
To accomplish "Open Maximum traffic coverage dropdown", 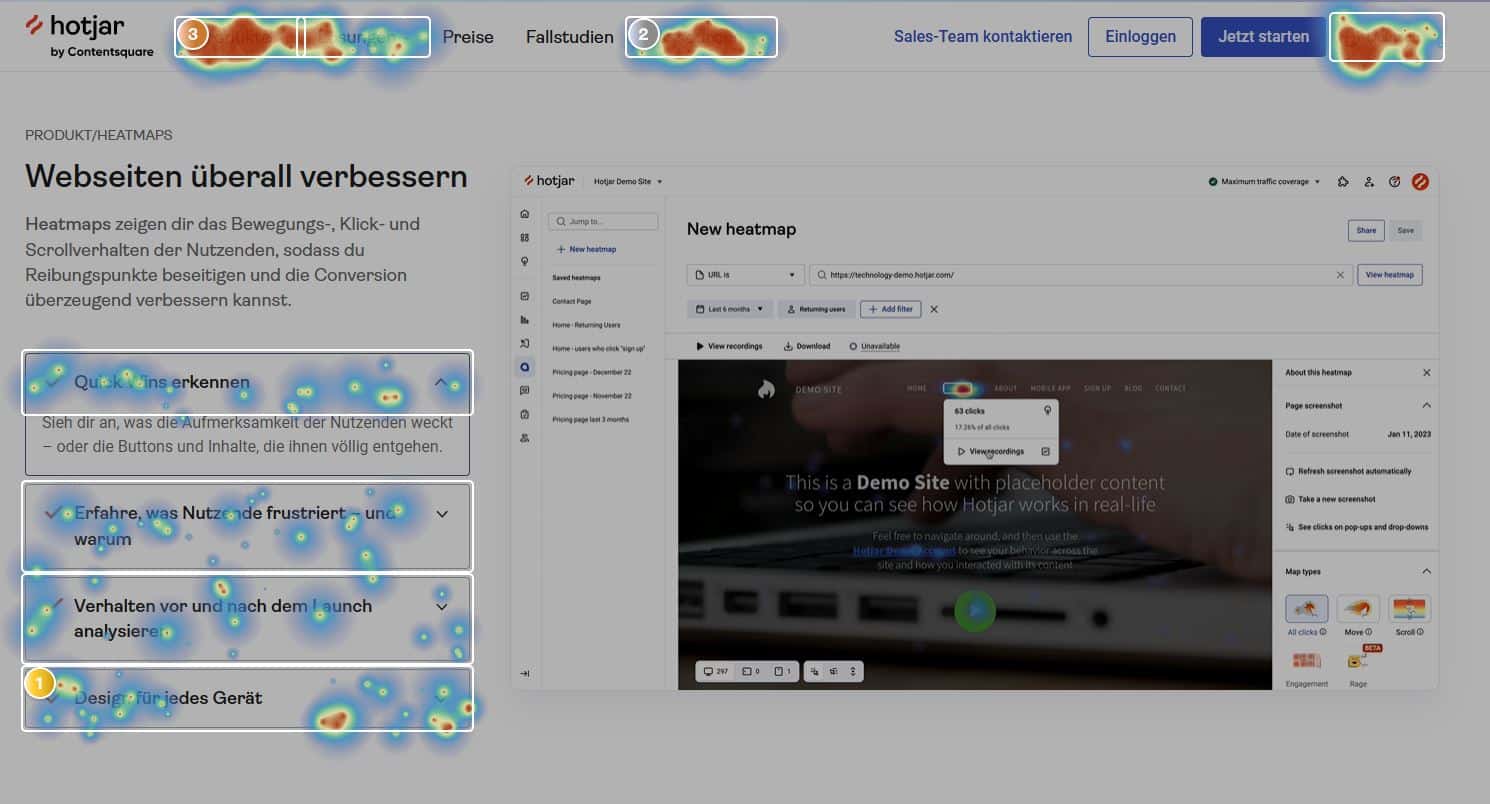I will tap(1265, 182).
